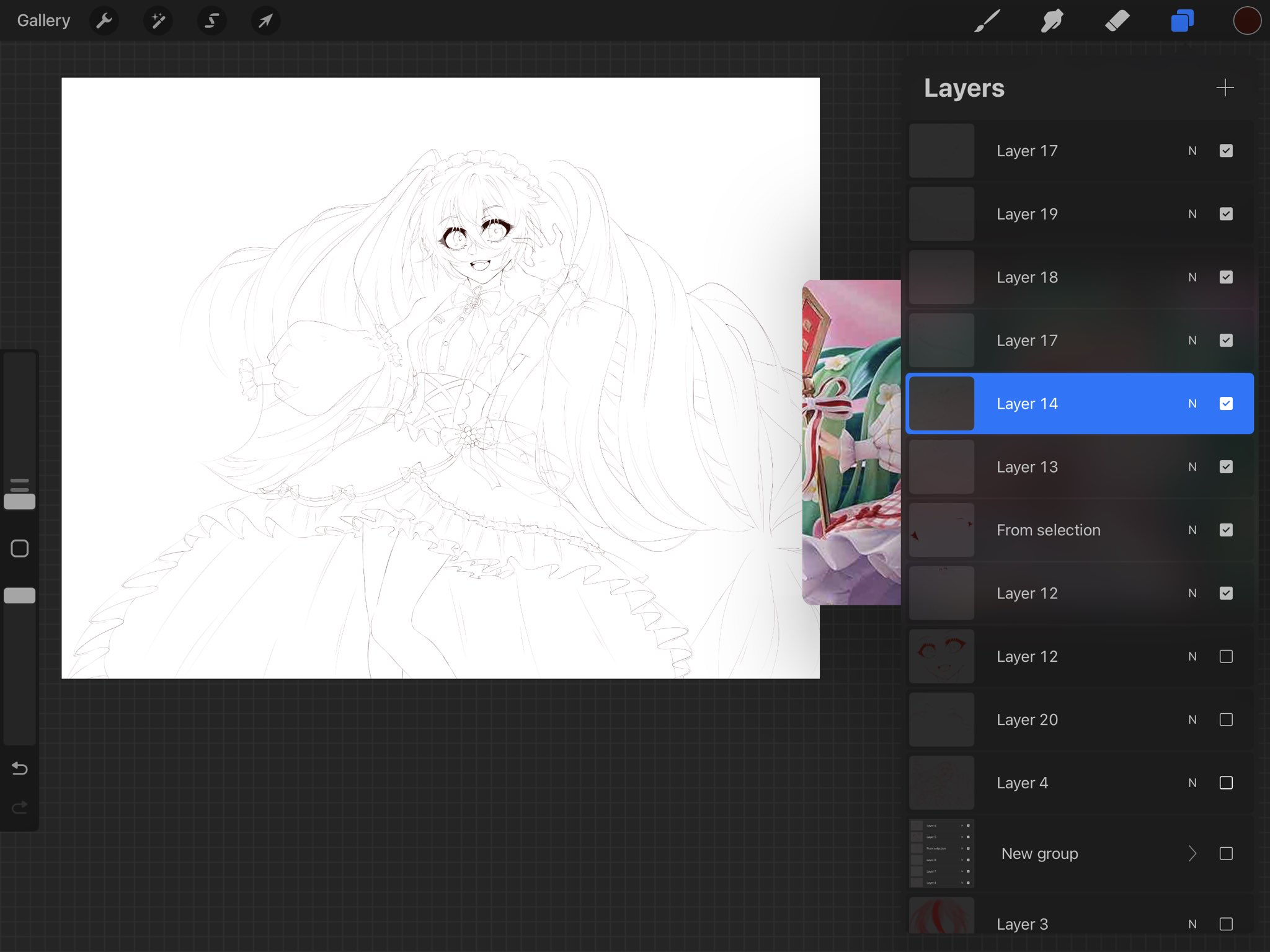The height and width of the screenshot is (952, 1270).
Task: Select the Brush tool
Action: [987, 21]
